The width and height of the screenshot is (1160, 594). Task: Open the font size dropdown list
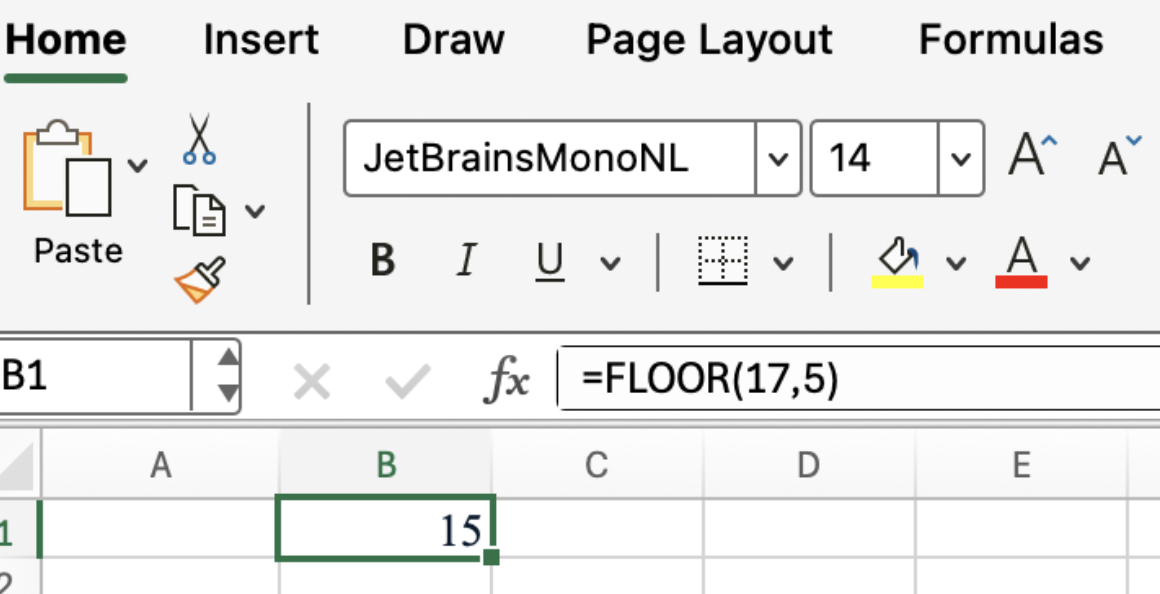[x=961, y=158]
